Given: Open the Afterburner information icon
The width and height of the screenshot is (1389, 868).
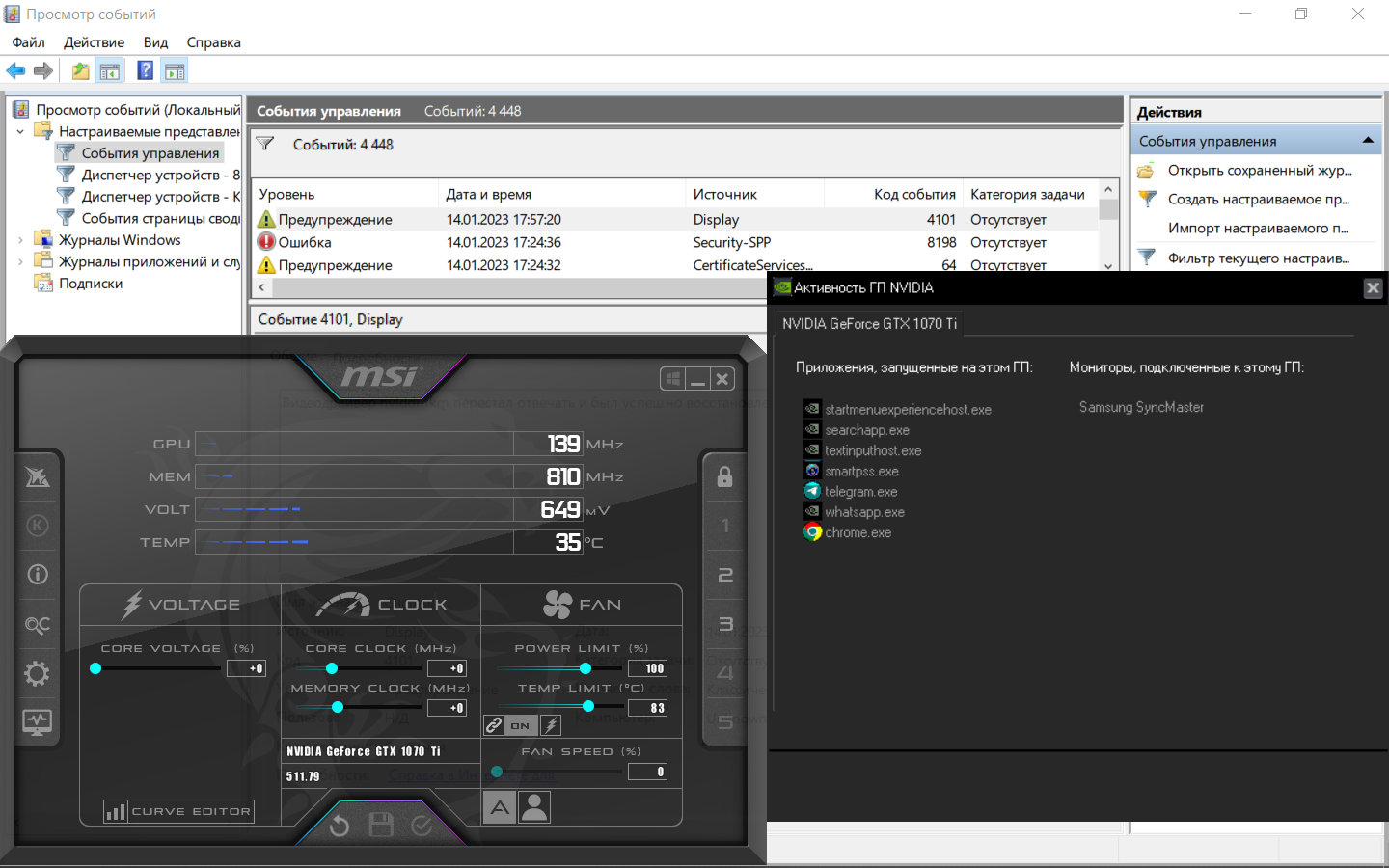Looking at the screenshot, I should pos(38,575).
